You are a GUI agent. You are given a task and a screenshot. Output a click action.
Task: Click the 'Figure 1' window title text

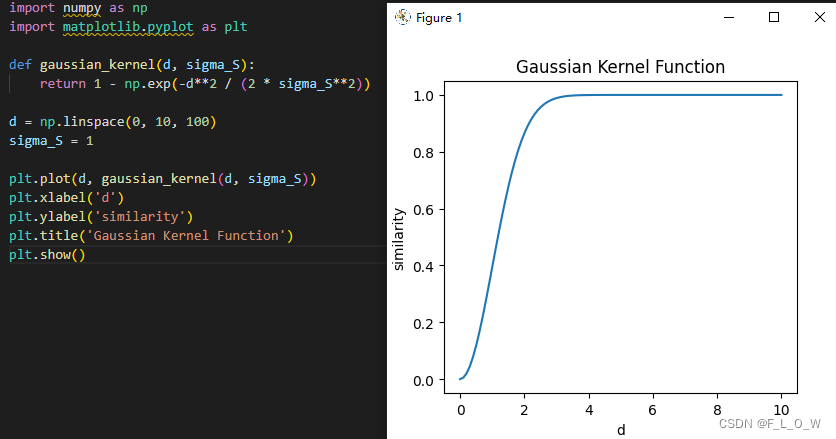click(x=439, y=18)
